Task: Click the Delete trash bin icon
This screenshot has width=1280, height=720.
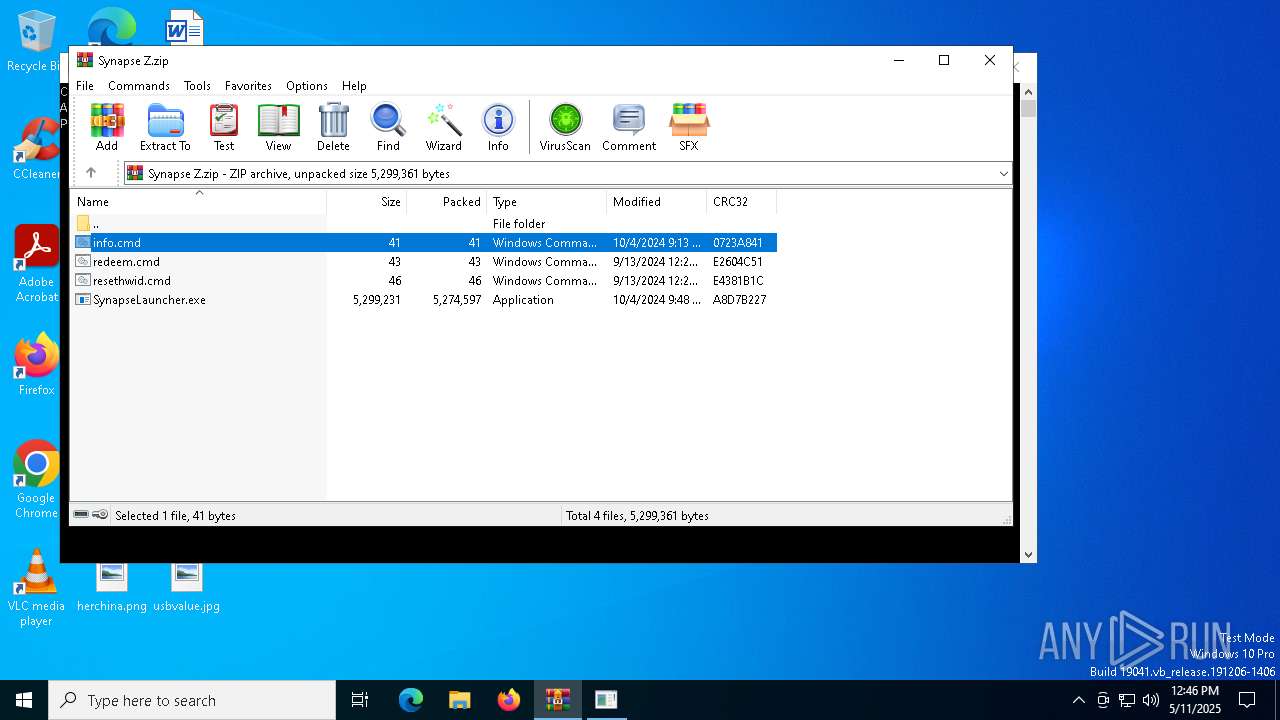Action: [333, 127]
